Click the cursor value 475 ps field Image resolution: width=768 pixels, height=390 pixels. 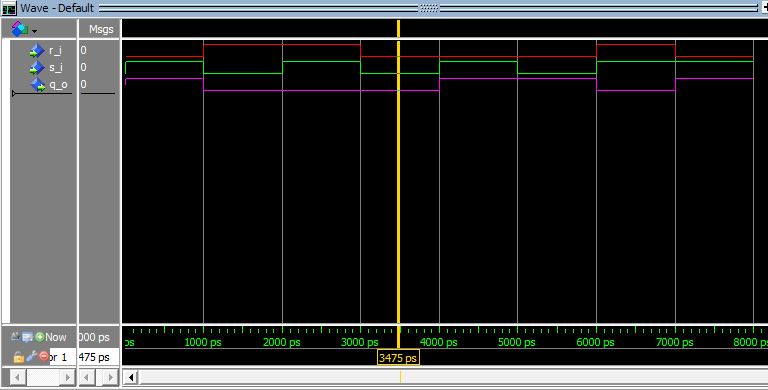[x=98, y=357]
